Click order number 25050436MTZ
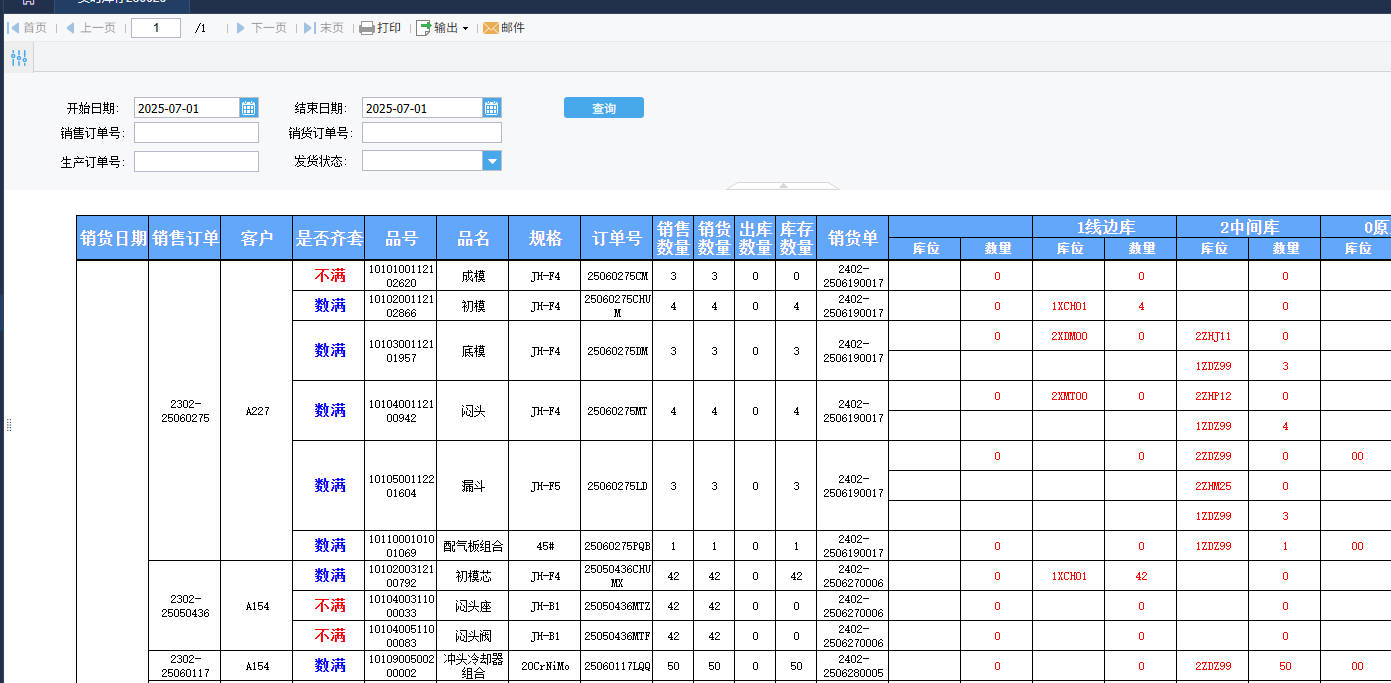 [617, 606]
